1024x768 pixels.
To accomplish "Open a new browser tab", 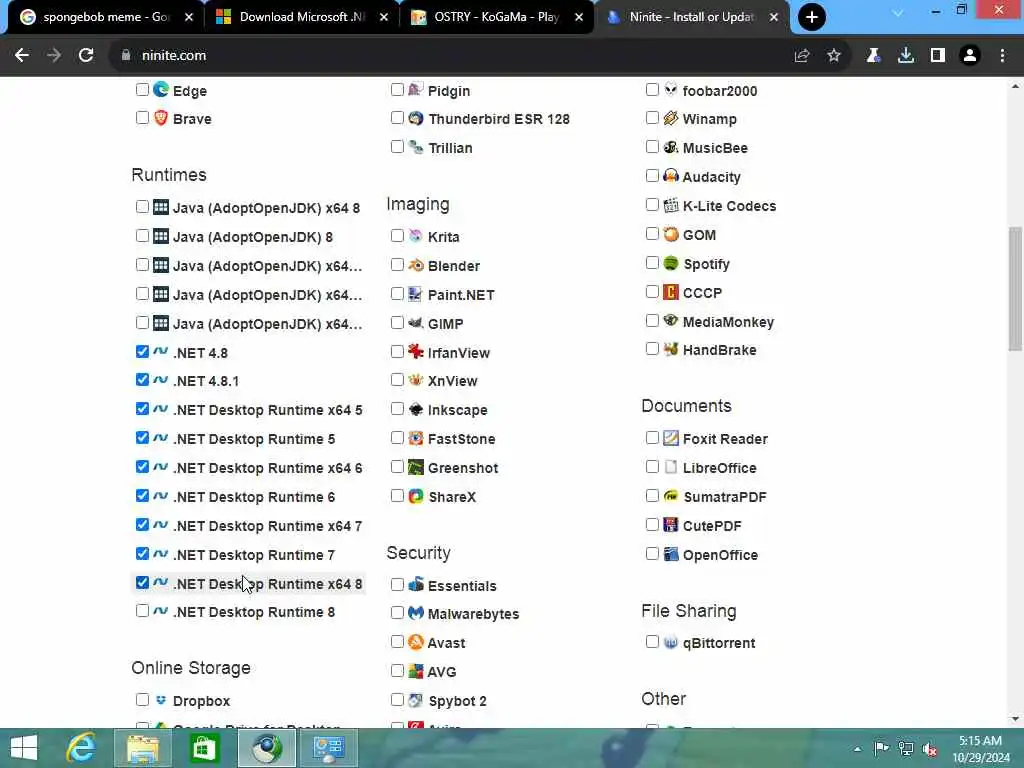I will click(x=812, y=17).
